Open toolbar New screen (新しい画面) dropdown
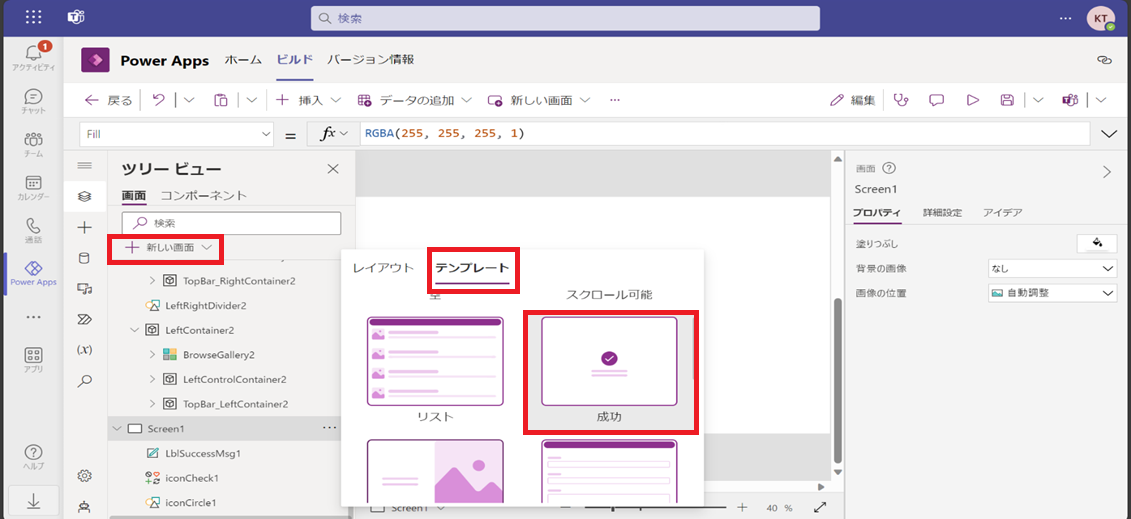The image size is (1131, 519). coord(539,100)
